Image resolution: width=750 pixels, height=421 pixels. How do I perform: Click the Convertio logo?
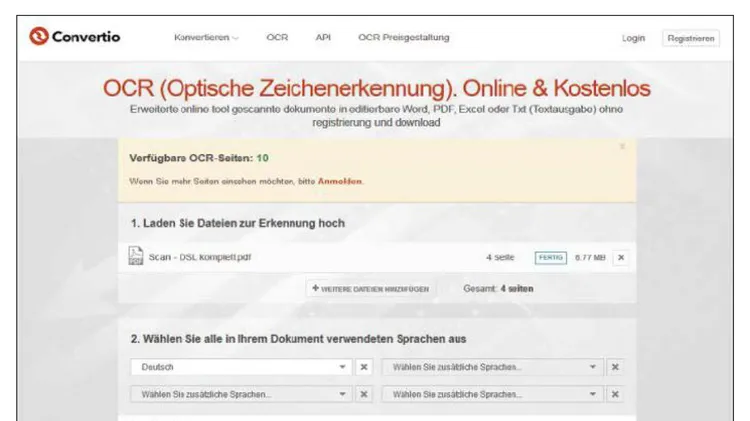[75, 37]
